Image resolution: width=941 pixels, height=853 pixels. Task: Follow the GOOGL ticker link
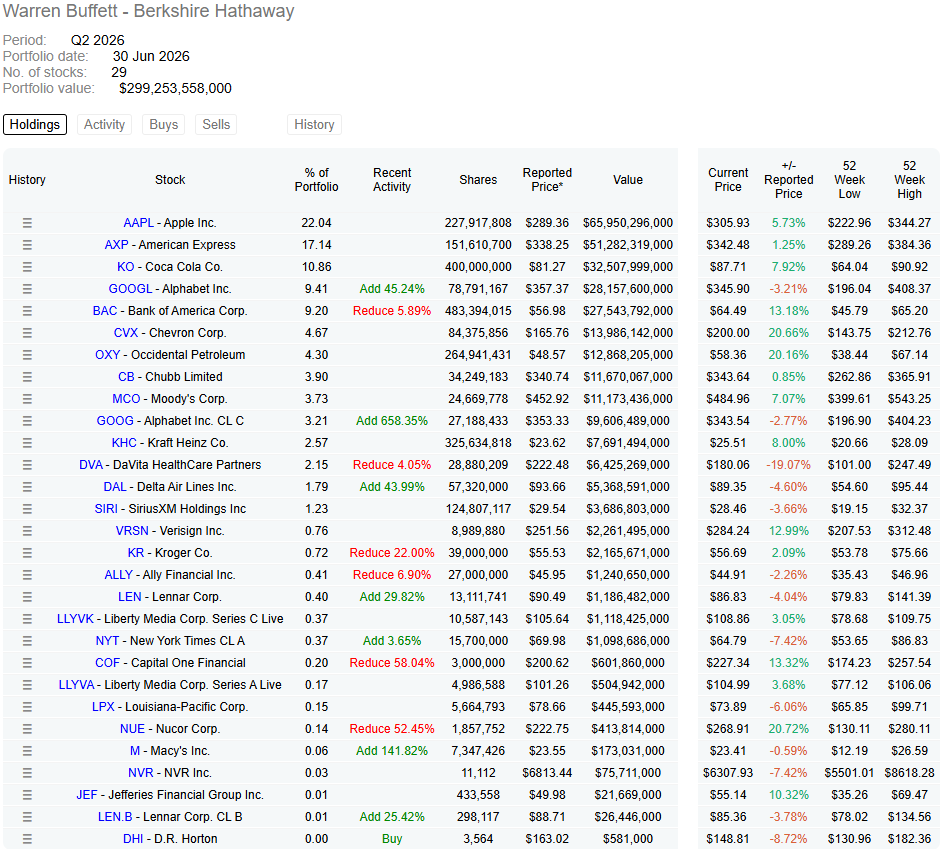click(x=130, y=289)
